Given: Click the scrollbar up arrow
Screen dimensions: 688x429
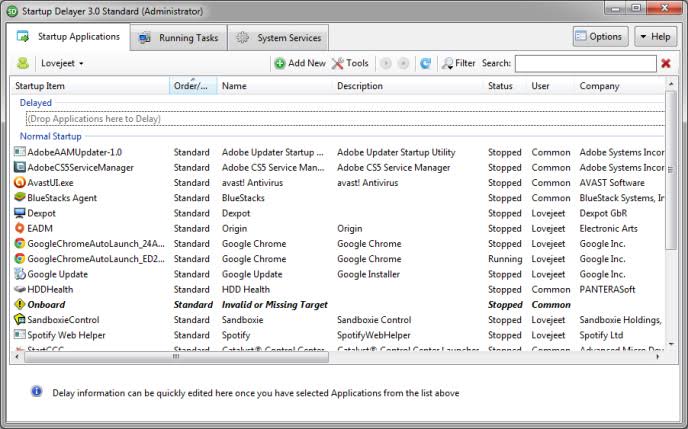Looking at the screenshot, I should pyautogui.click(x=670, y=83).
